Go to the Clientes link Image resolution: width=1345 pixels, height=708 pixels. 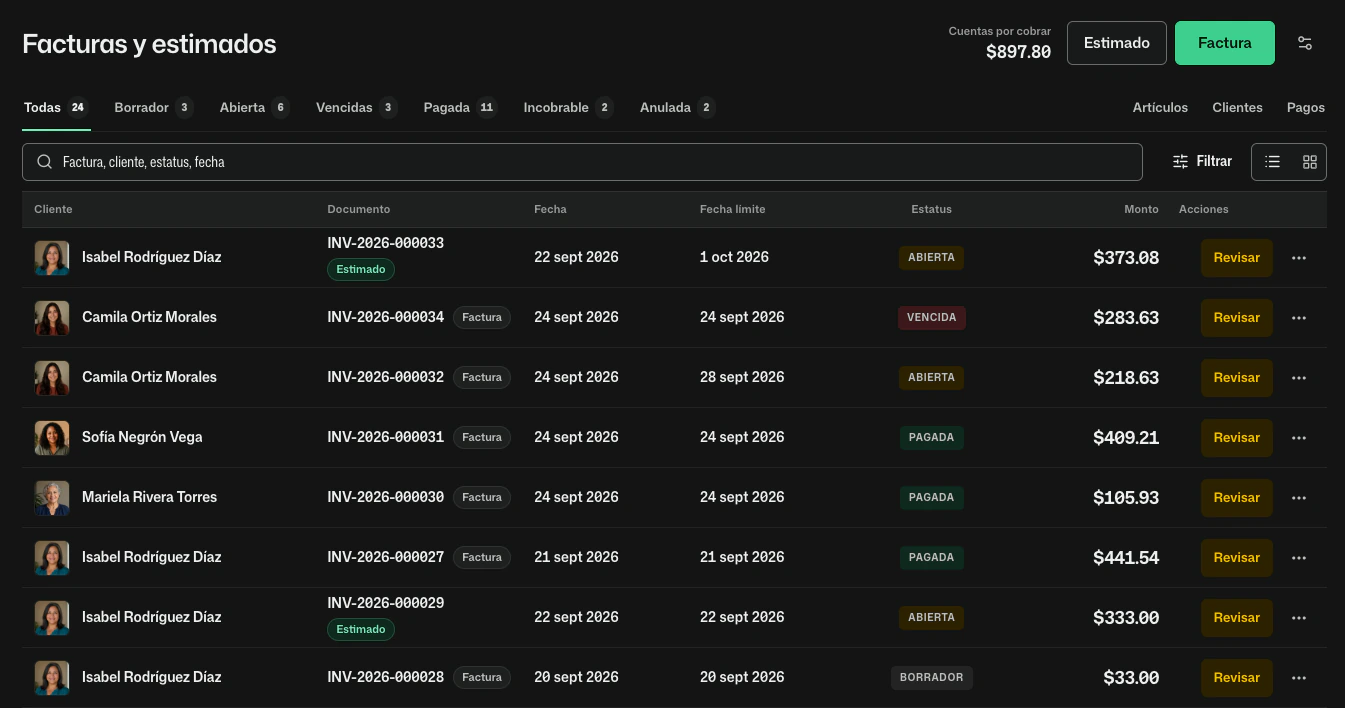click(x=1237, y=107)
